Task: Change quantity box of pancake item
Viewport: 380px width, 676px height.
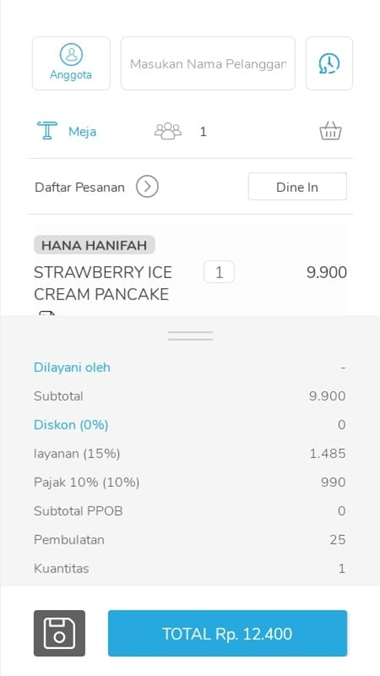Action: [219, 272]
